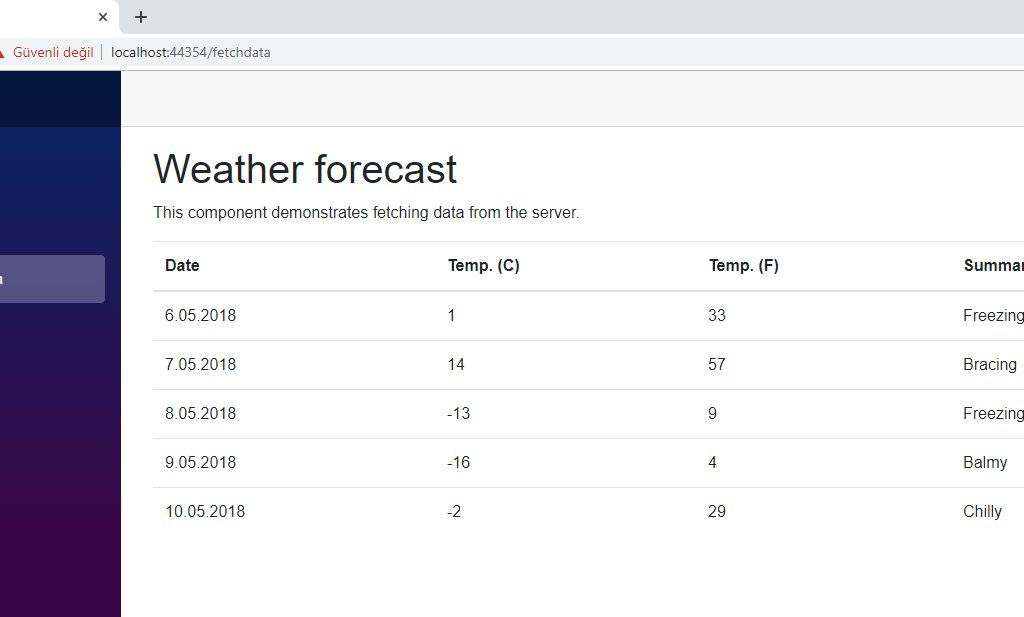
Task: Click the "Güvenli değil" security label
Action: [x=53, y=52]
